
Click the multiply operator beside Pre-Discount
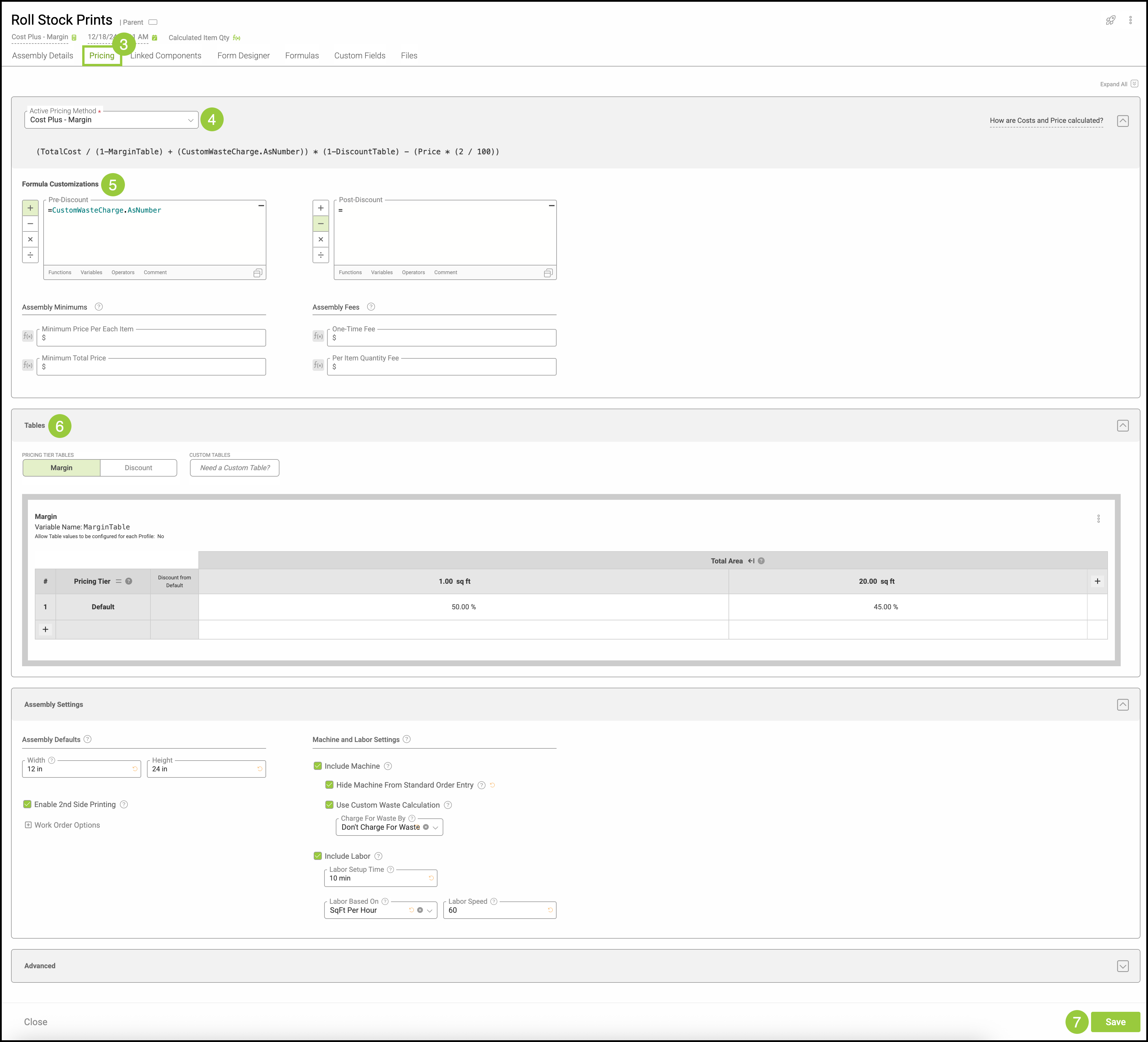(30, 239)
